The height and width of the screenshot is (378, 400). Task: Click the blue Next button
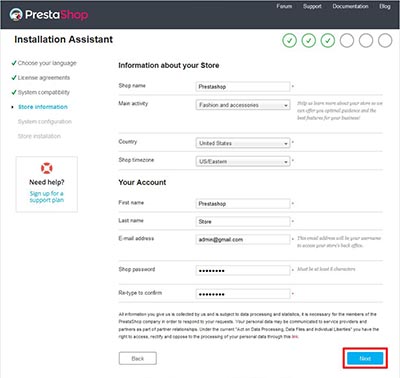pyautogui.click(x=365, y=359)
